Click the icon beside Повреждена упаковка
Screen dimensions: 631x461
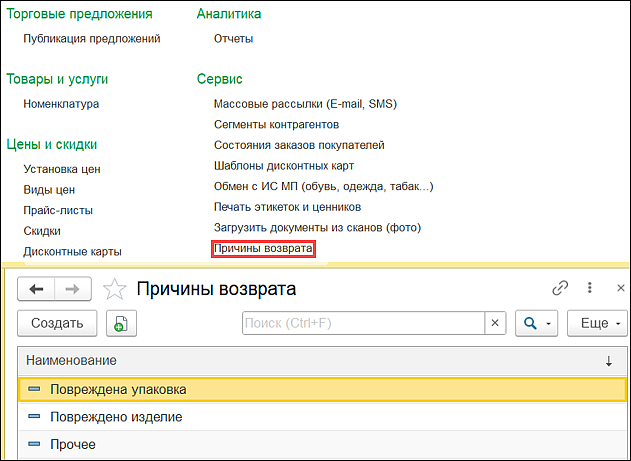pyautogui.click(x=35, y=389)
